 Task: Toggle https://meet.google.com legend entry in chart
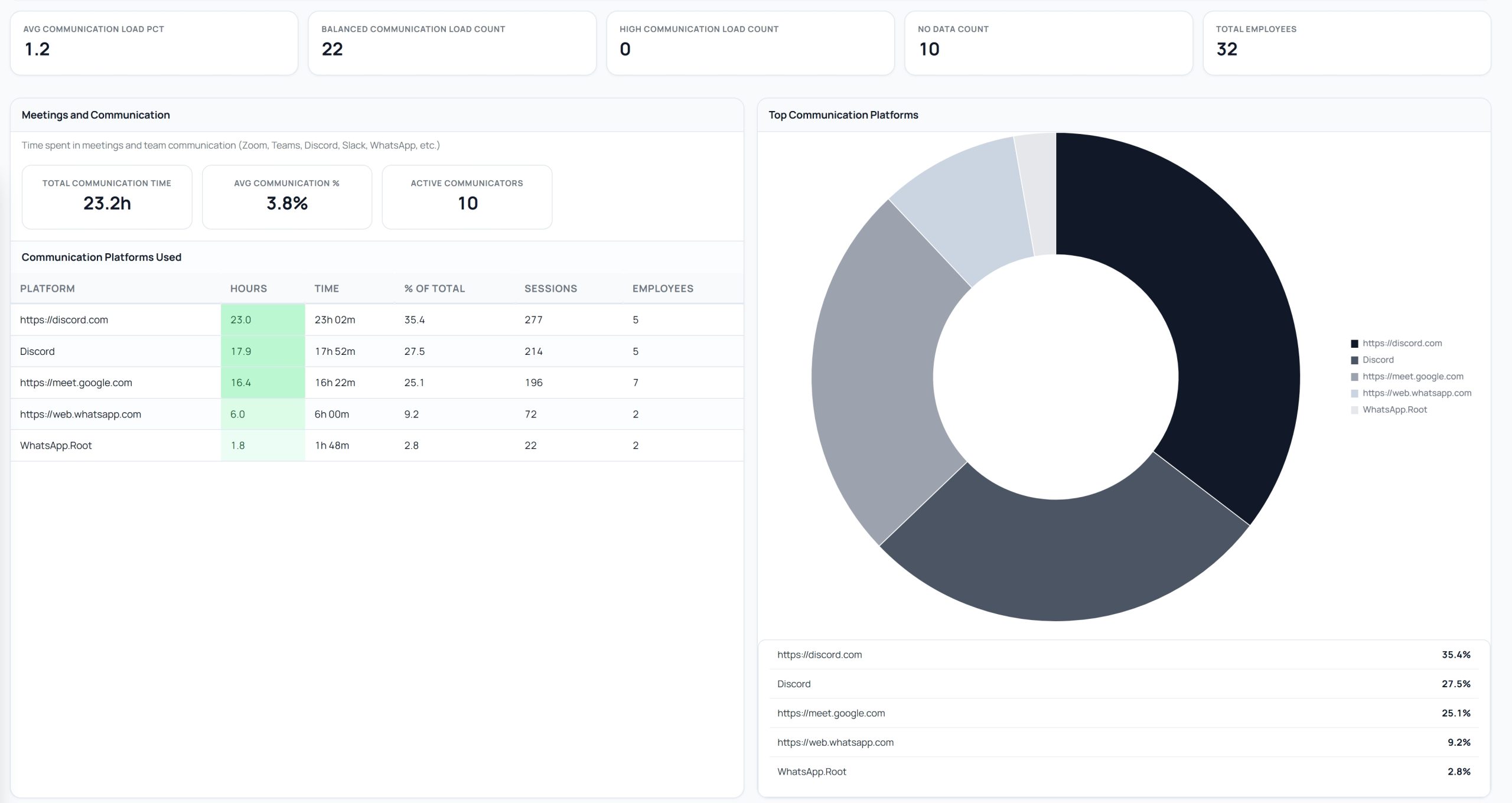1407,377
